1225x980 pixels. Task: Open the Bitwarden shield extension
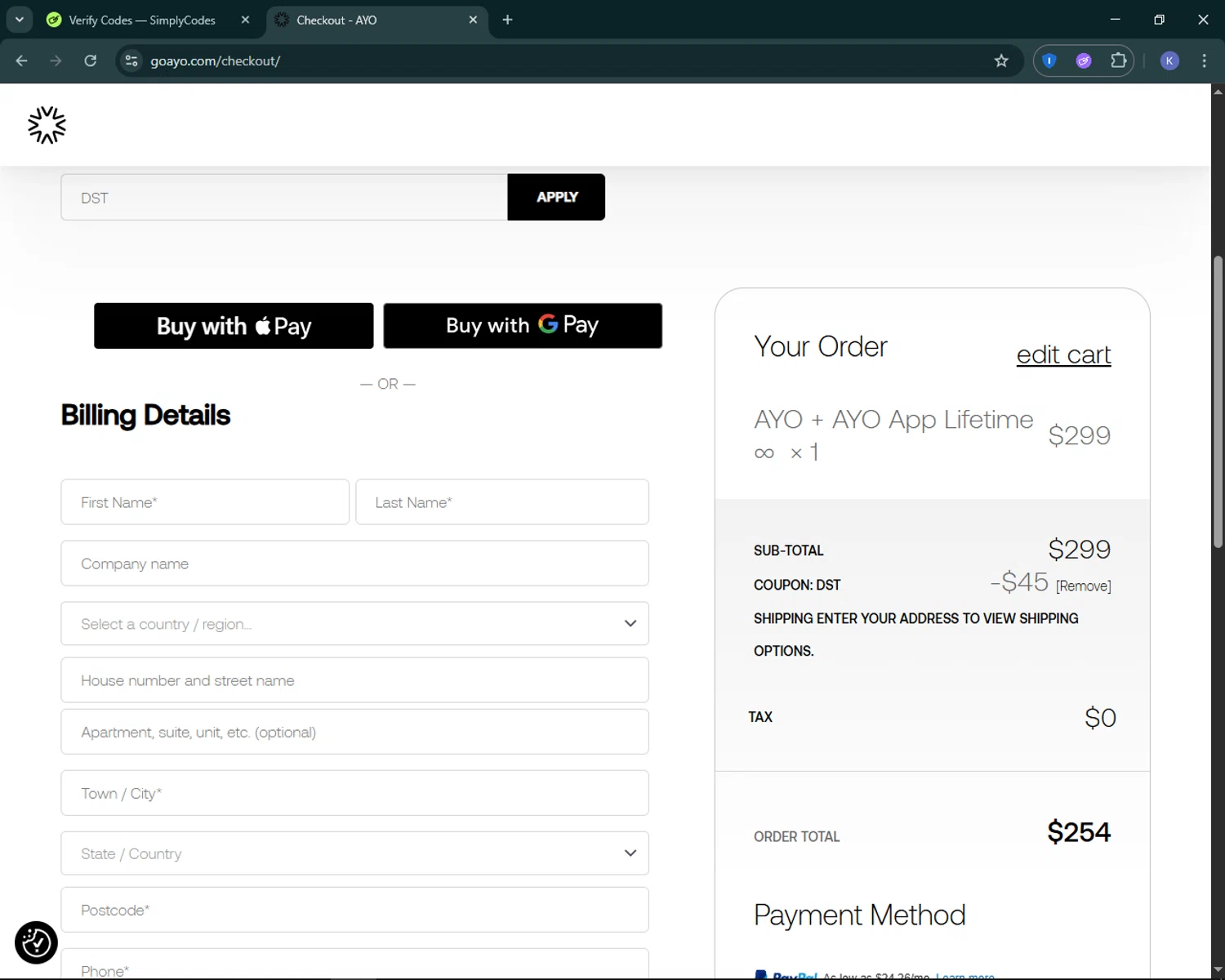click(x=1049, y=60)
